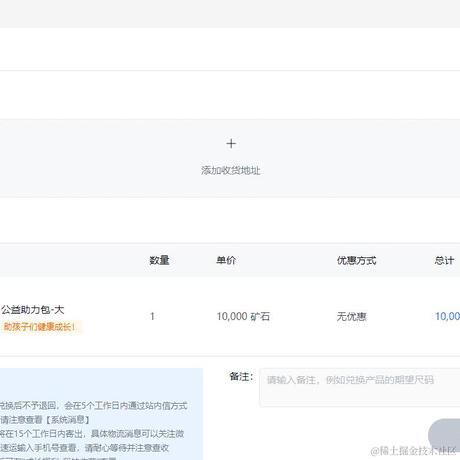Click notice line mentioning 5个工作日
This screenshot has width=460, height=460.
click(x=94, y=406)
